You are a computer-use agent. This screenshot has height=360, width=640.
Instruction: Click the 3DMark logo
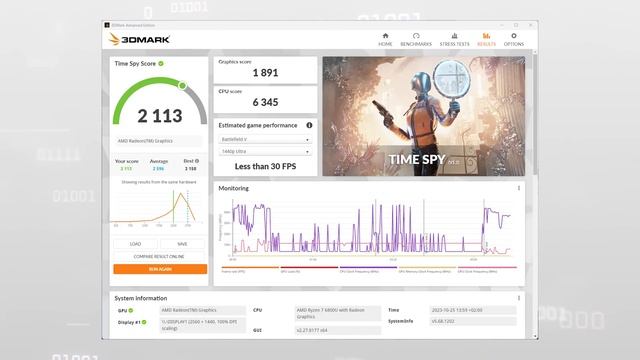coord(139,39)
